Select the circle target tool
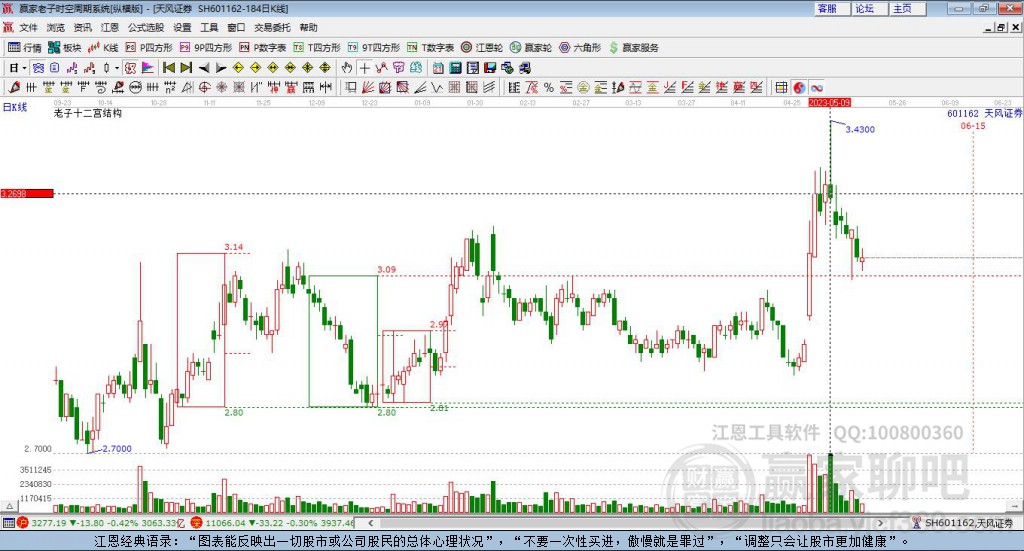The height and width of the screenshot is (551, 1024). coord(204,87)
